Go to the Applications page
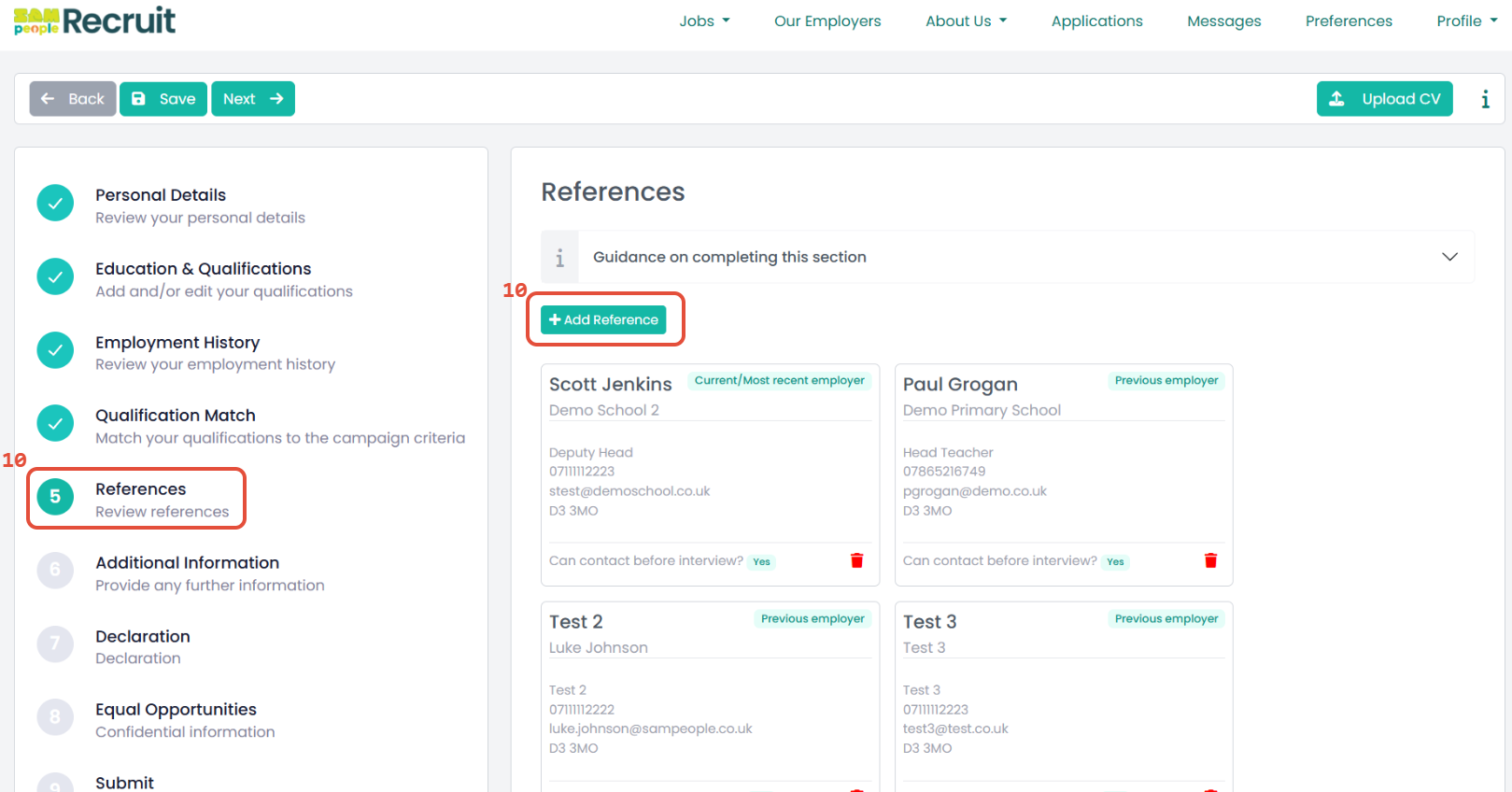 point(1096,21)
